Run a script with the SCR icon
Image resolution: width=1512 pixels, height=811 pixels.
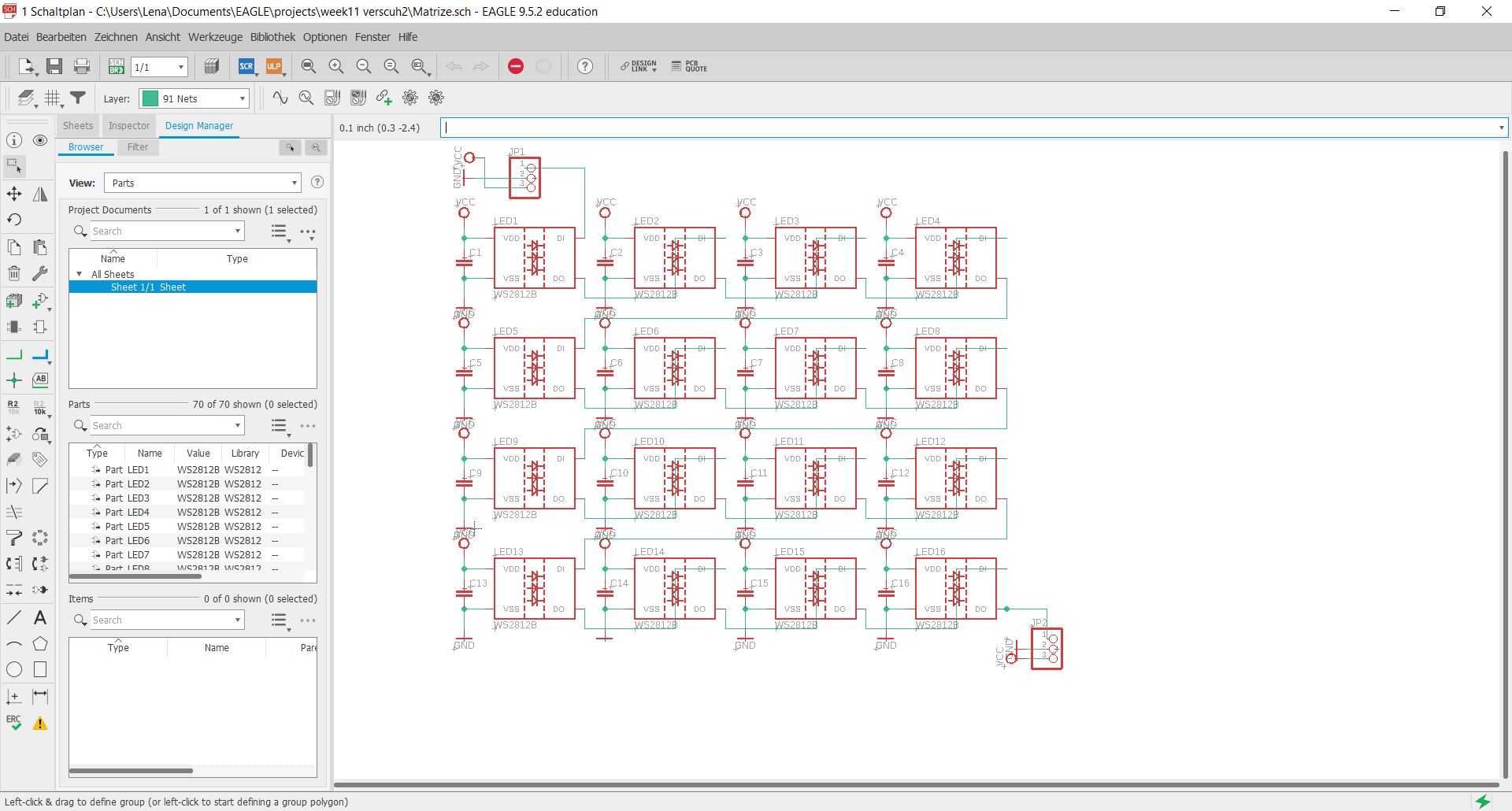click(x=246, y=67)
